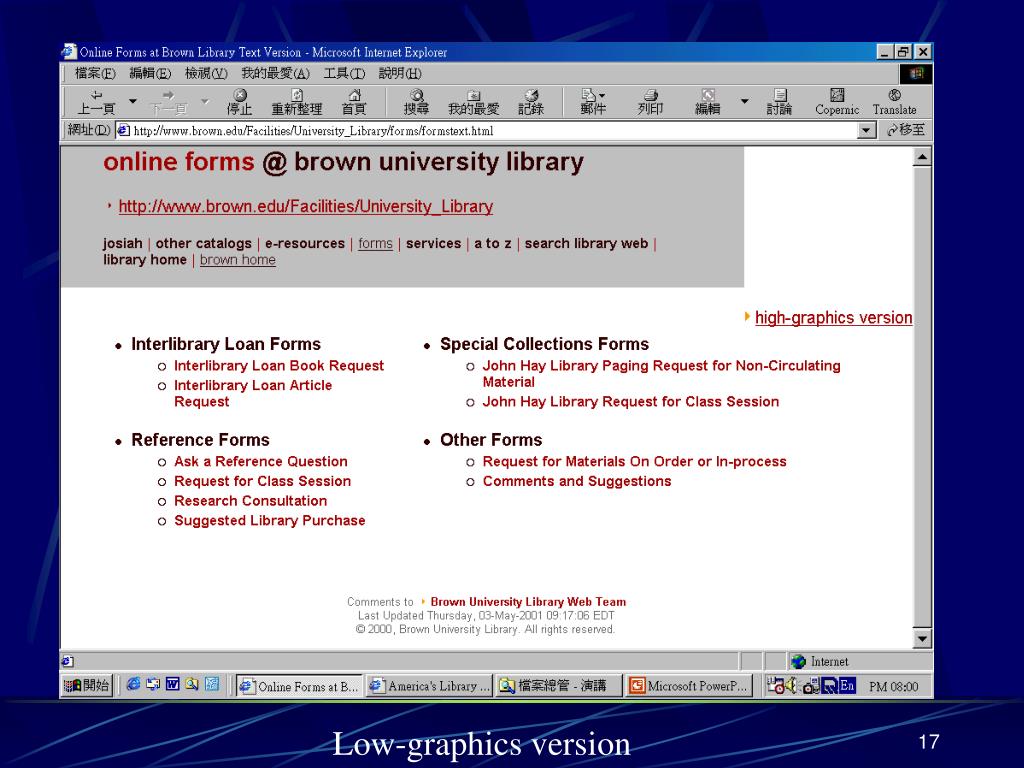Click Brown University Library Web Team link
Screen dimensions: 1024x768
click(528, 601)
